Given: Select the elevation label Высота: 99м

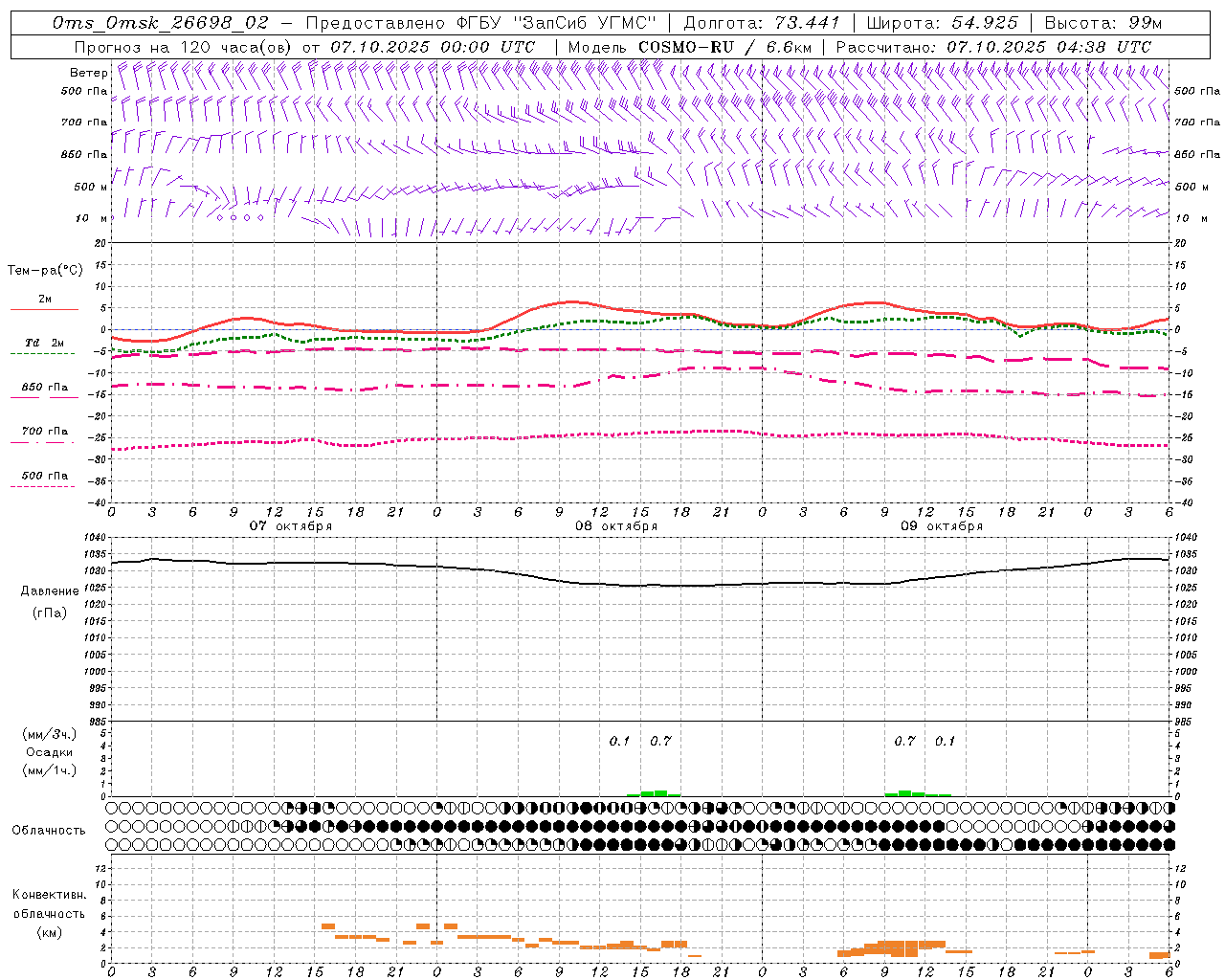Looking at the screenshot, I should pos(1103,23).
